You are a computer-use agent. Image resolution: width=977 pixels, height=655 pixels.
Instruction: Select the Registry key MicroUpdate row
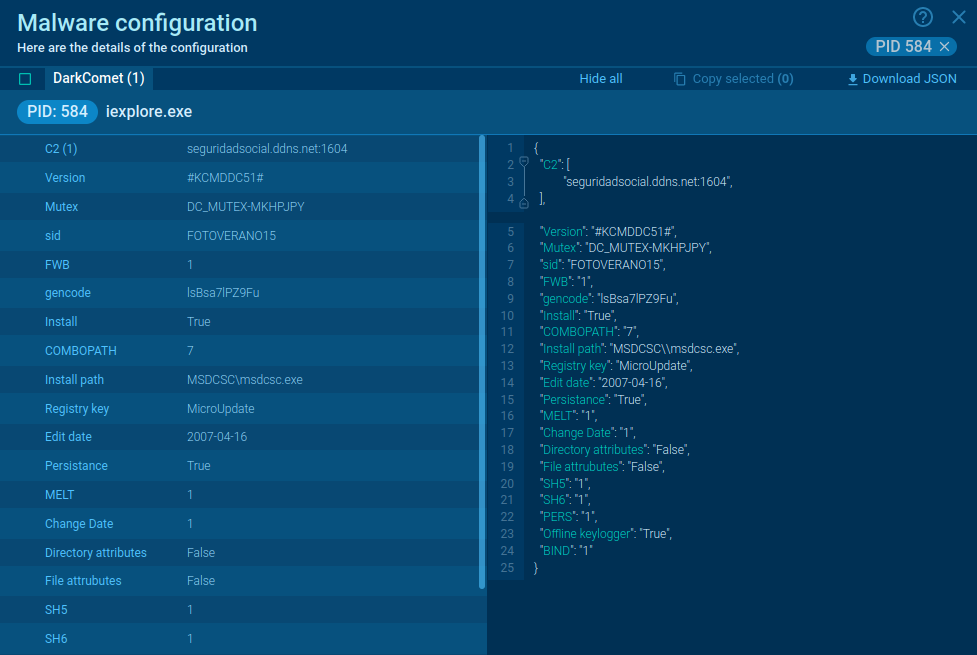[240, 408]
